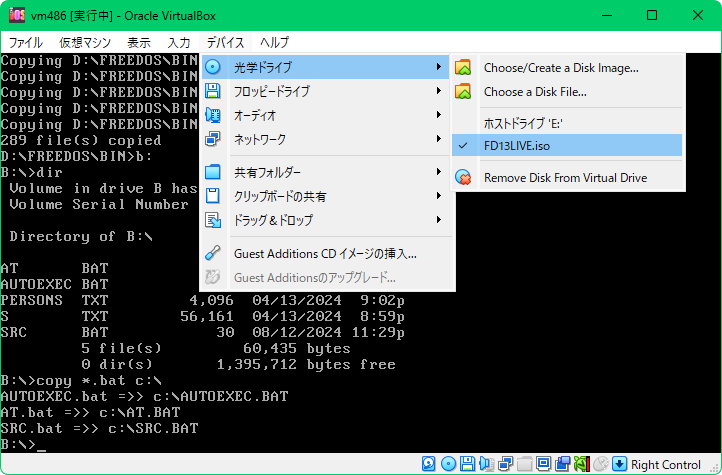Maximize the vm486 VirtualBox window
Screen dimensions: 722x475
pyautogui.click(x=652, y=15)
